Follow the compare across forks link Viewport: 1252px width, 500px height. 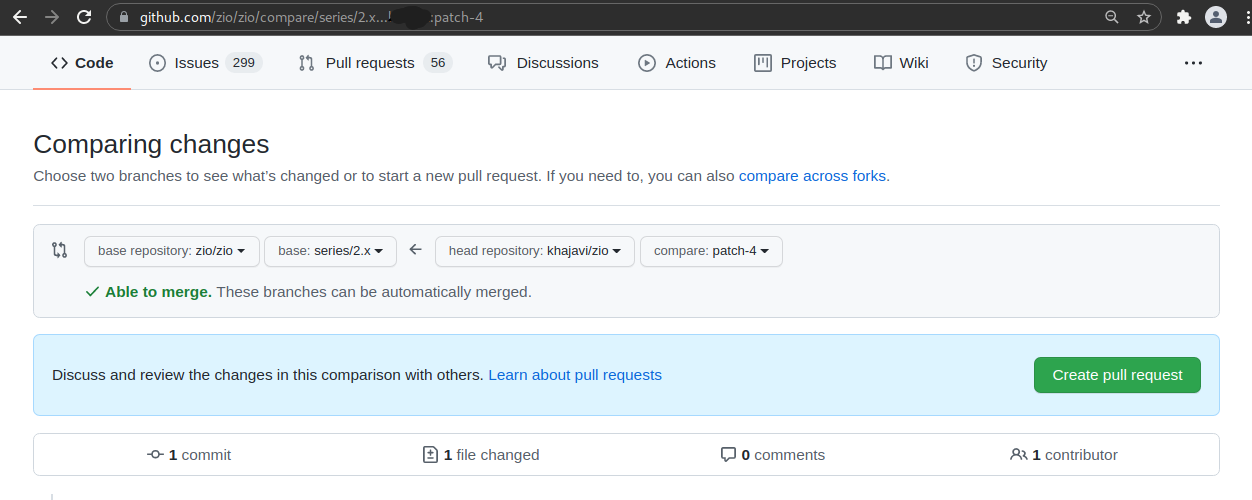pyautogui.click(x=812, y=176)
